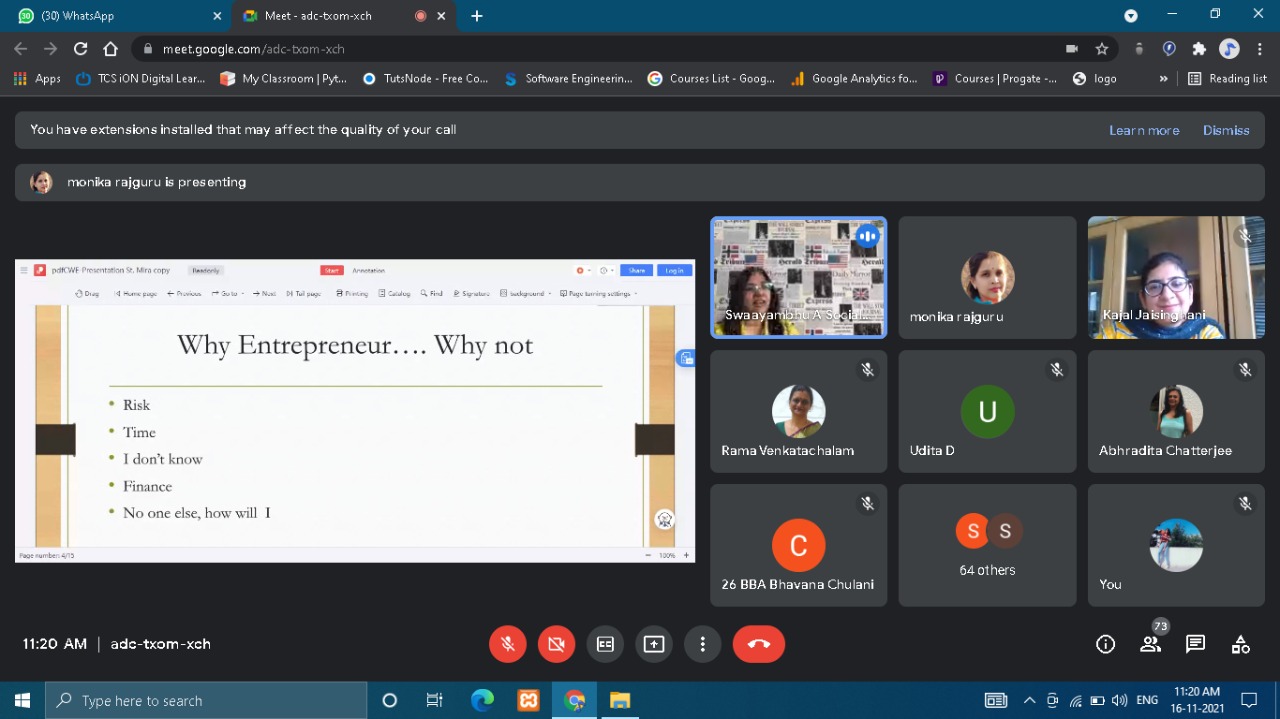The height and width of the screenshot is (719, 1280).
Task: Click the 64 others participants tile
Action: click(x=987, y=546)
